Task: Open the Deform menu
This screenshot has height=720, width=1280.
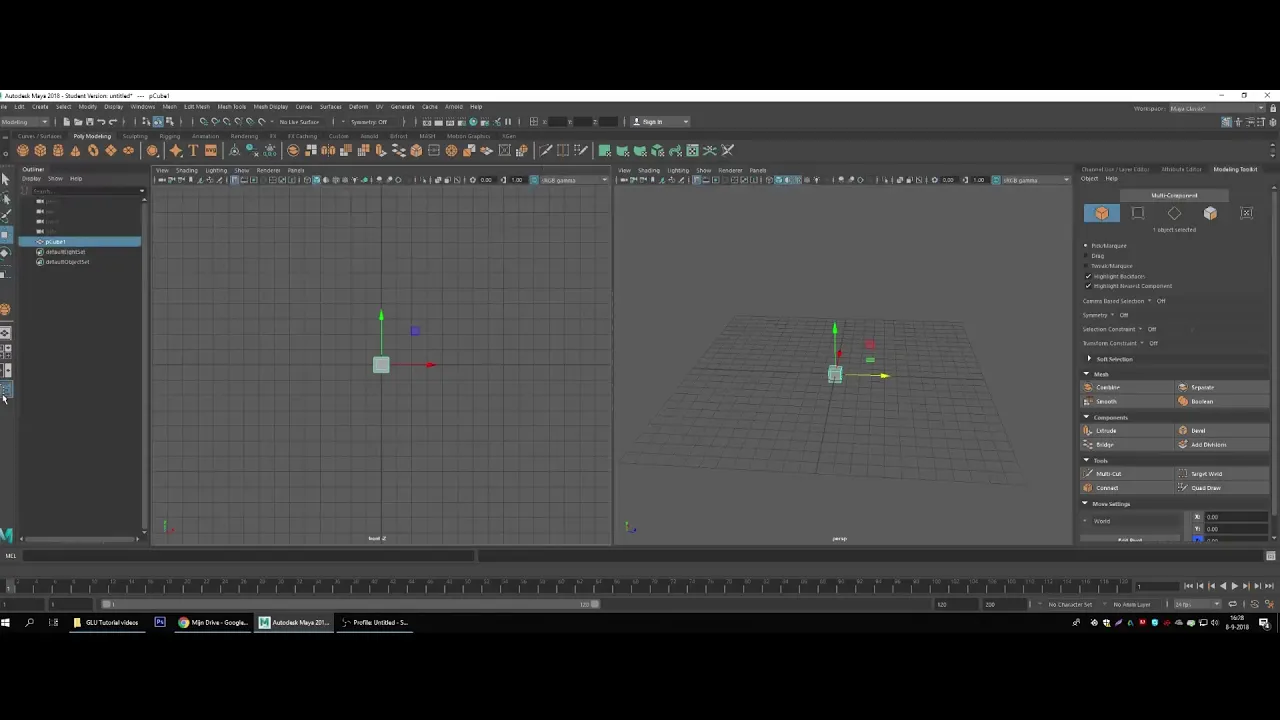Action: [357, 107]
